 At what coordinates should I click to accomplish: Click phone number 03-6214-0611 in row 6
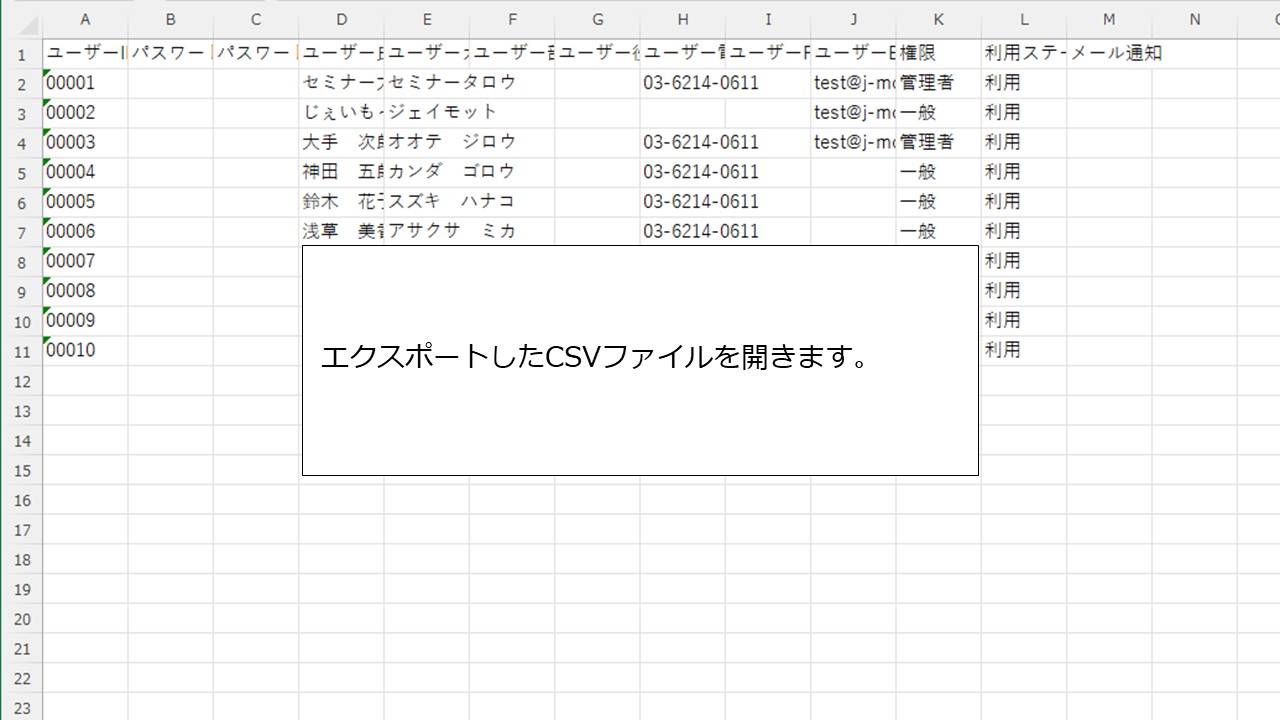(683, 202)
